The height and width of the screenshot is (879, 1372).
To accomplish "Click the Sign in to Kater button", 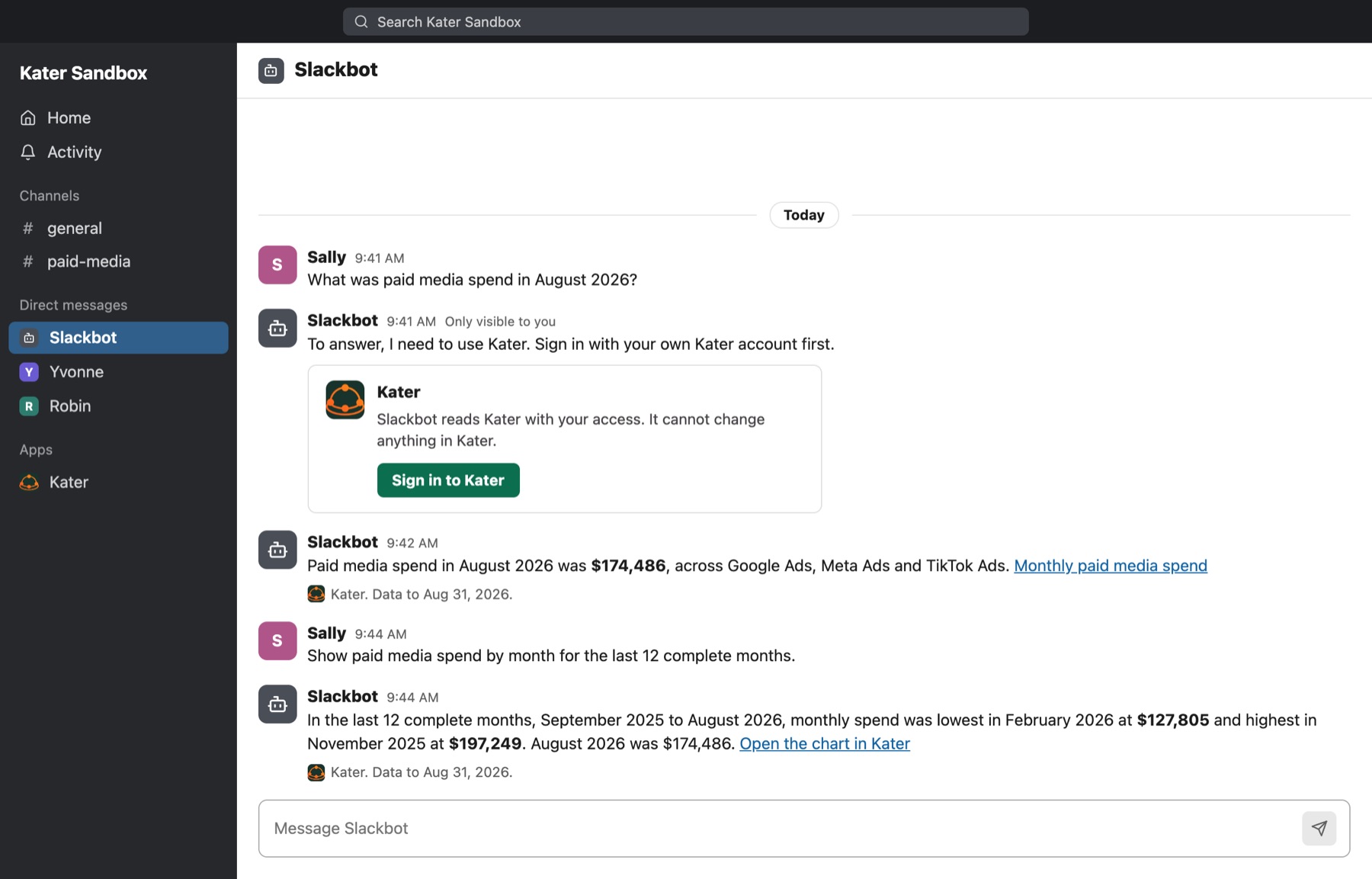I will tap(448, 480).
